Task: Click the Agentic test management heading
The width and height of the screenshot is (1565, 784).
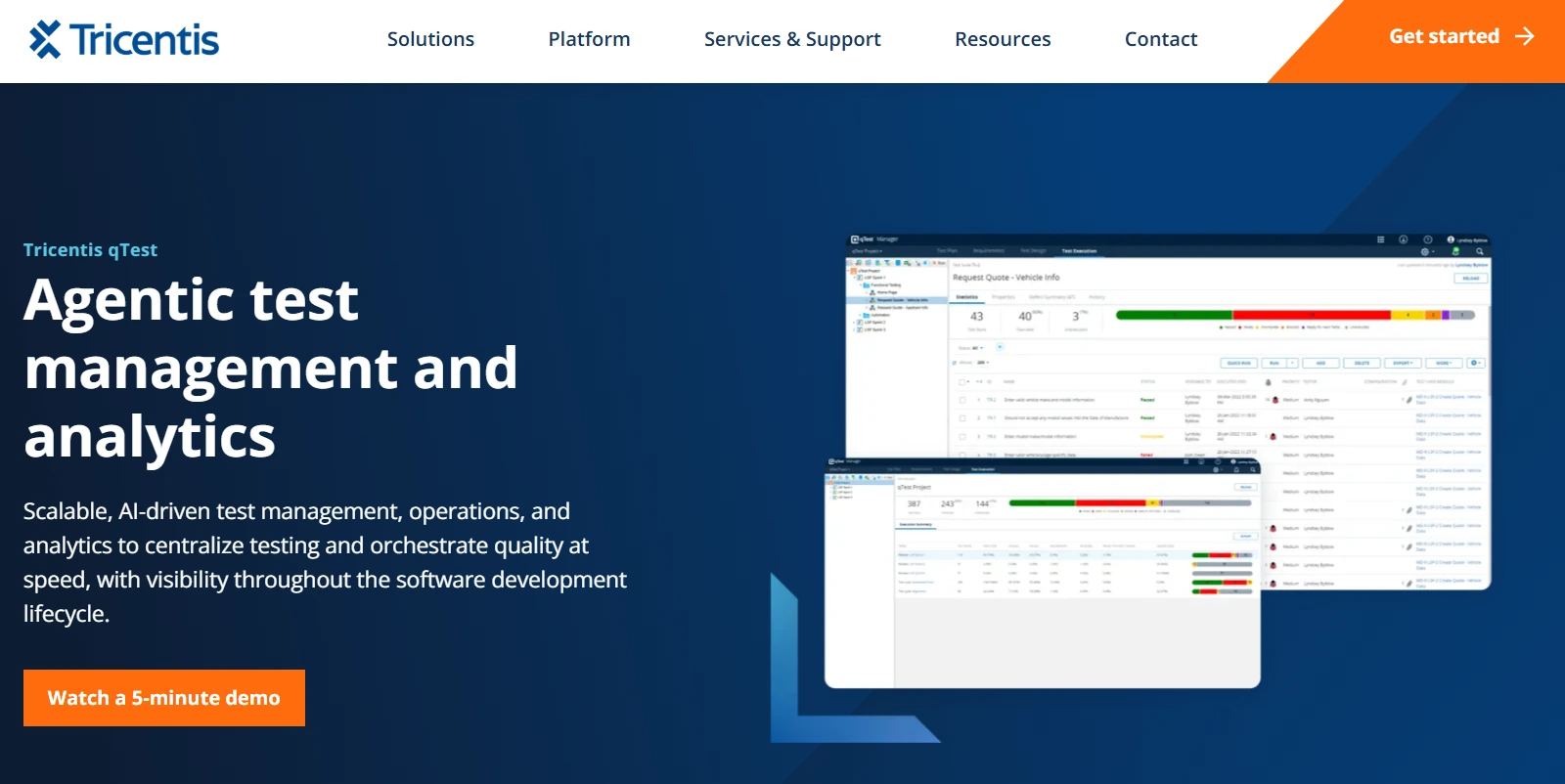Action: (271, 368)
